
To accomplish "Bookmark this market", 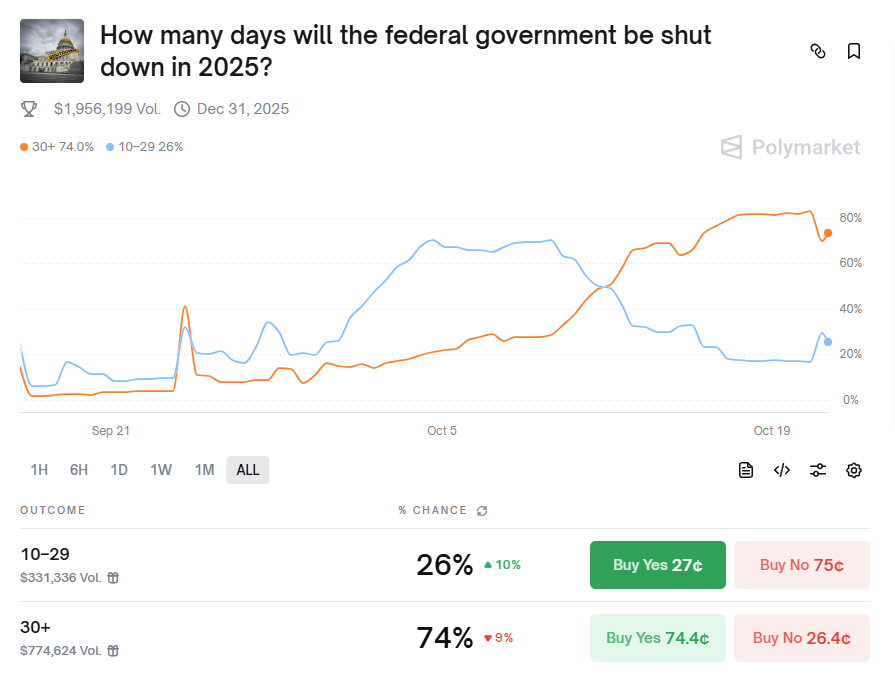I will (853, 51).
